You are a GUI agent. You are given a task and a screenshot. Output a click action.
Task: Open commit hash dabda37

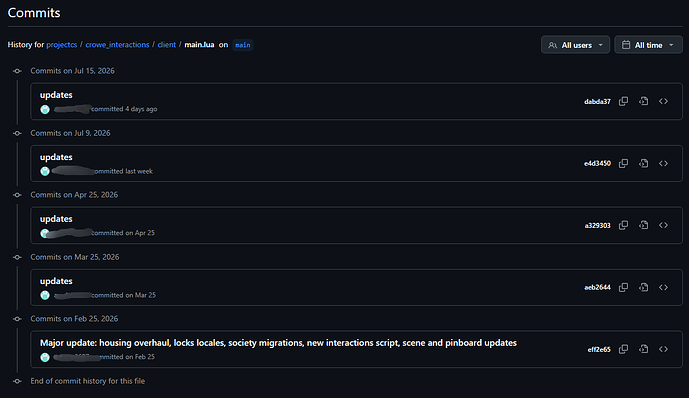tap(597, 101)
